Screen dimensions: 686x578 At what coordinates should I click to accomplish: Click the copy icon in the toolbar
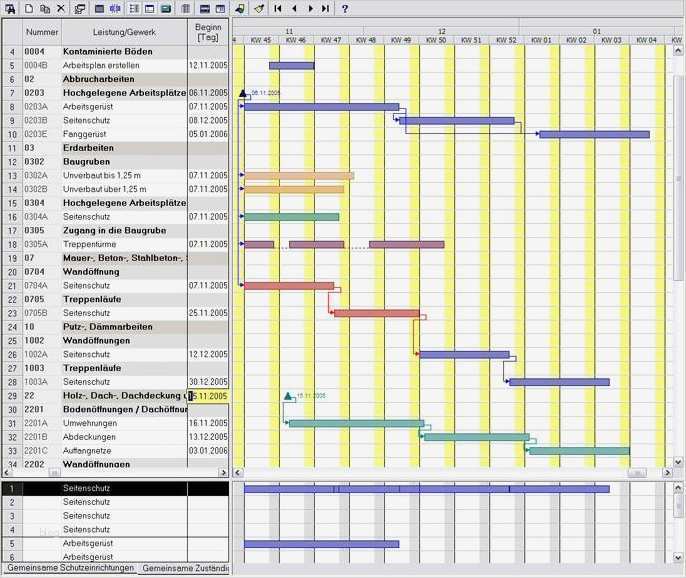click(45, 8)
